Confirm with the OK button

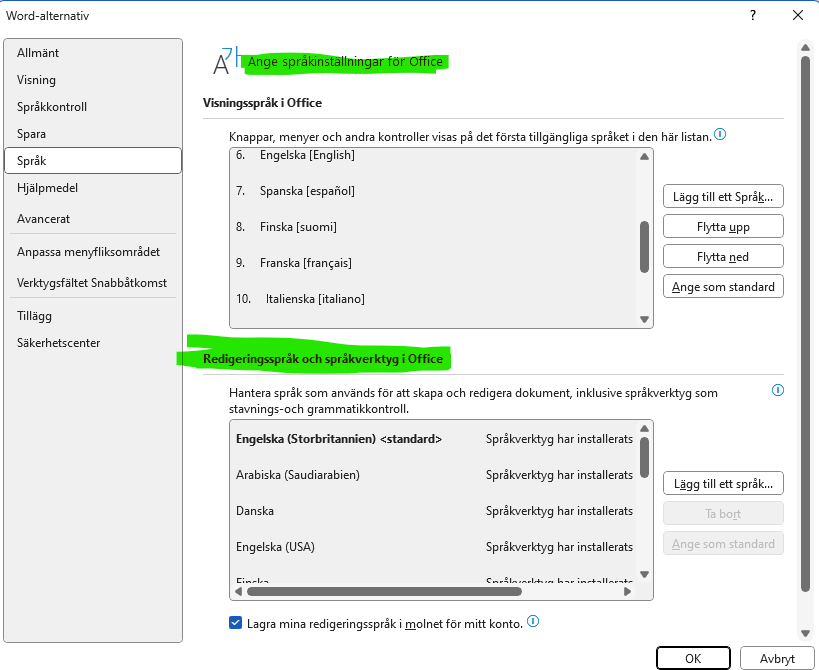tap(693, 659)
